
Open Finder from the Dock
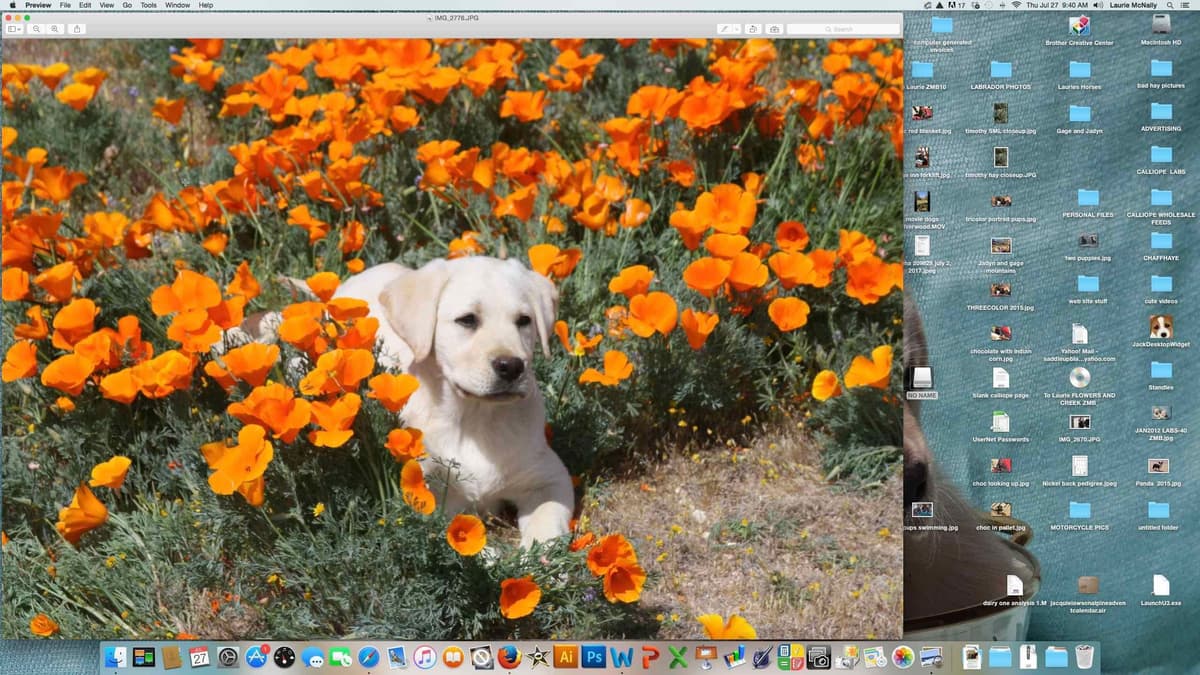116,657
